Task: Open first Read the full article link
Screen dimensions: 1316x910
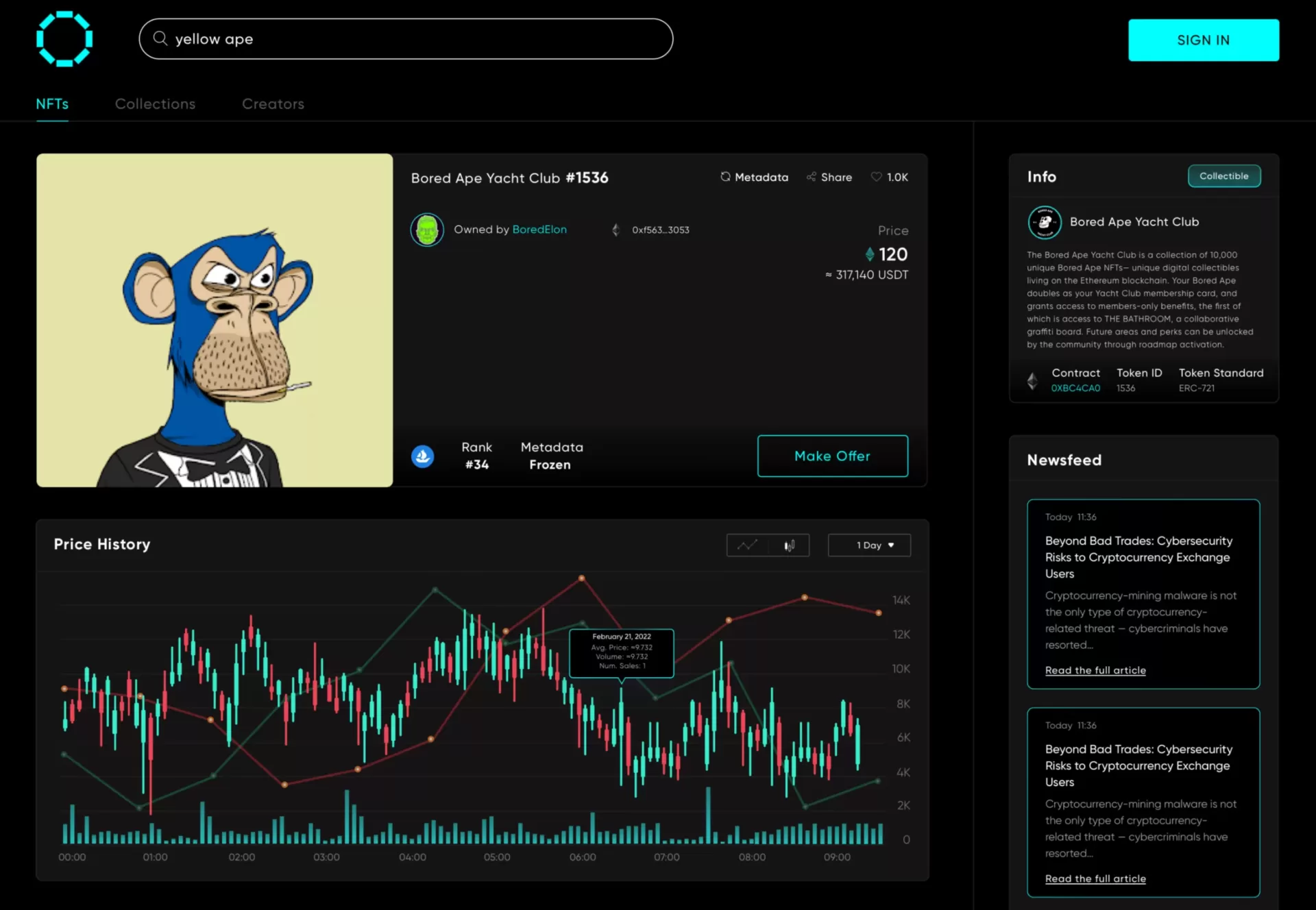Action: 1095,670
